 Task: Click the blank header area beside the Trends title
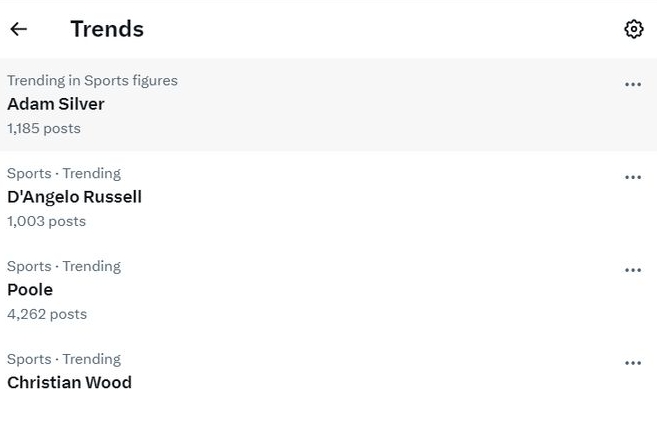(x=380, y=29)
